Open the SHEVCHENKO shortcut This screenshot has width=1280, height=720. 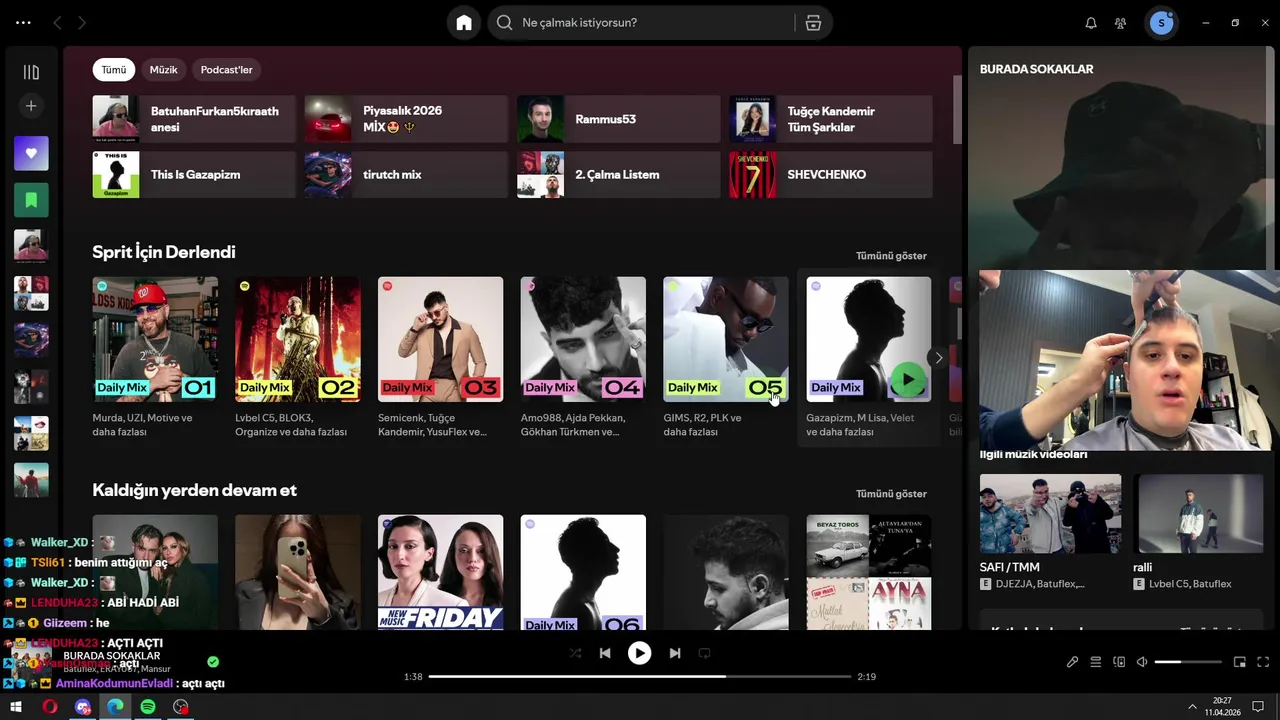pyautogui.click(x=831, y=174)
